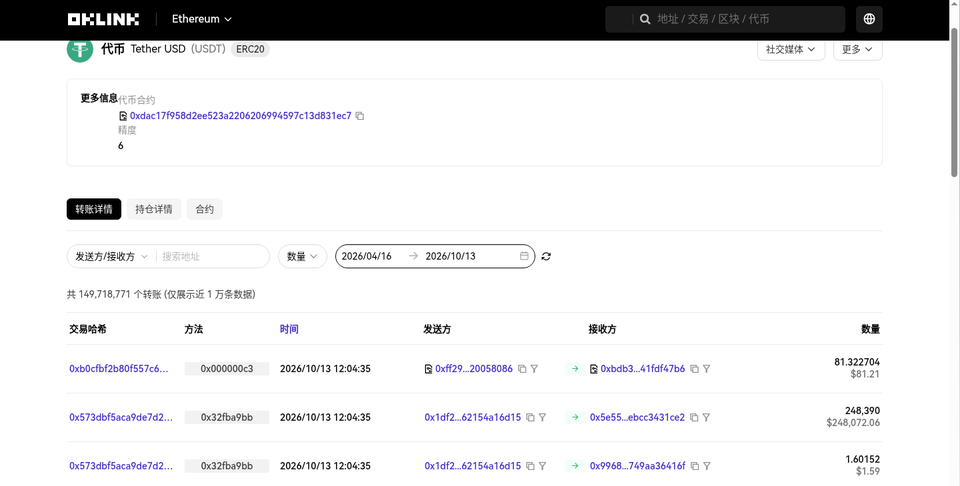This screenshot has height=486, width=960.
Task: Filter by sender 0xff29...20058086
Action: pos(534,368)
